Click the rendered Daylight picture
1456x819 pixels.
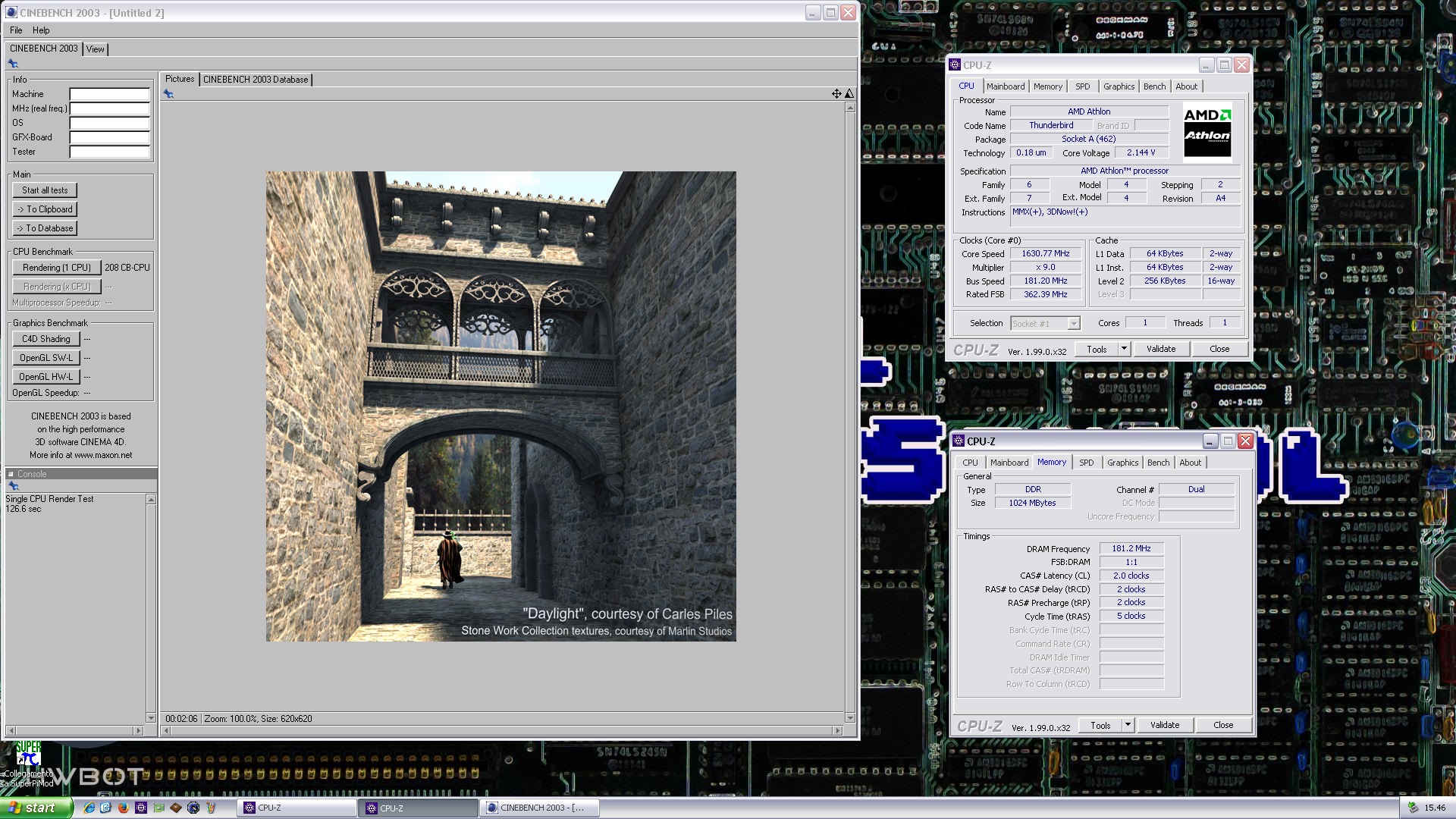tap(500, 406)
